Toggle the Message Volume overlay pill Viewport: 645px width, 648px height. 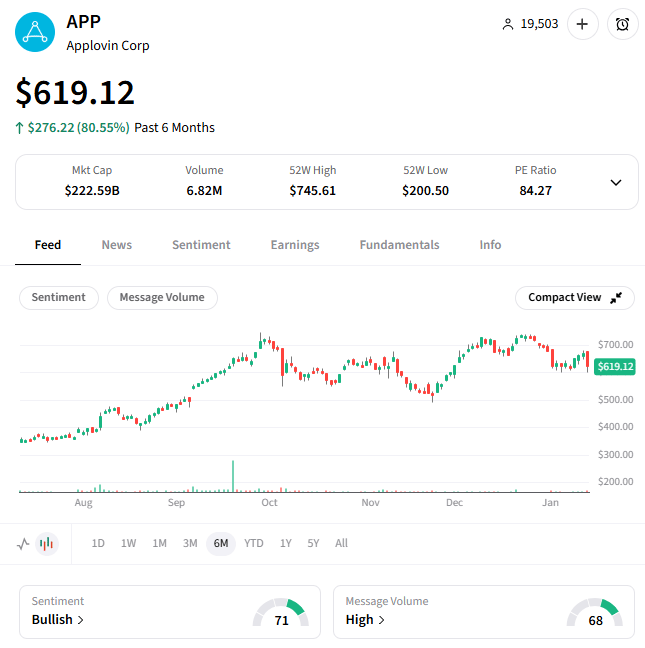(x=162, y=298)
